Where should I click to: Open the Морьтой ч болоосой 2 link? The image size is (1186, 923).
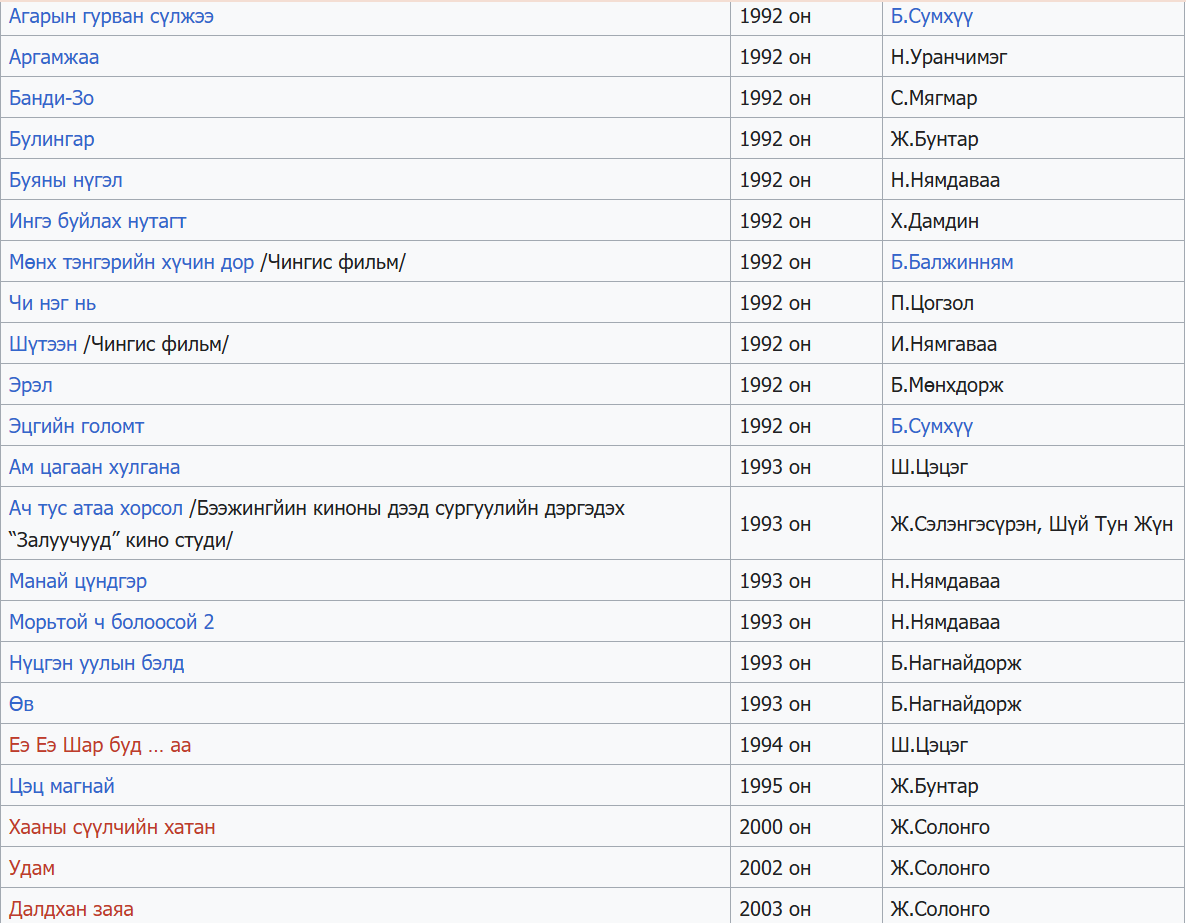(111, 622)
